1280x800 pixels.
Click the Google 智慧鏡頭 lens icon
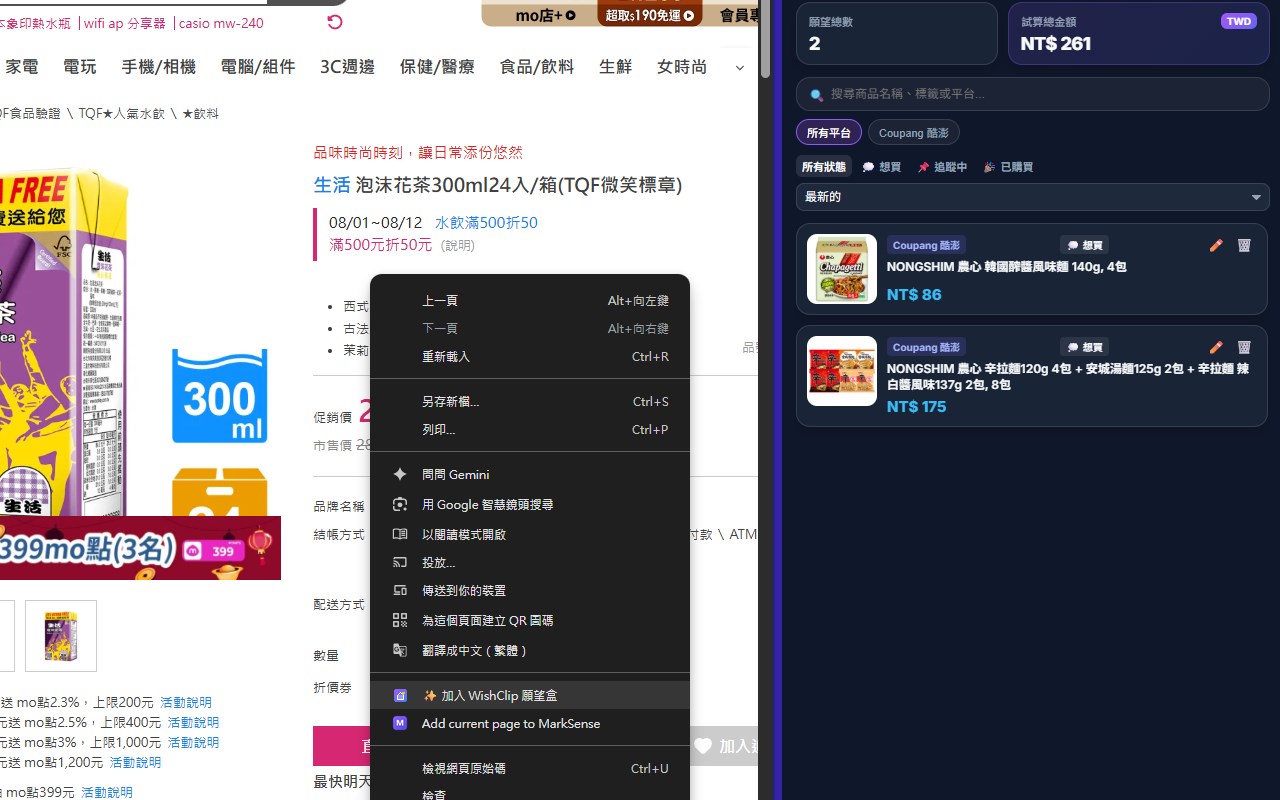pos(400,504)
